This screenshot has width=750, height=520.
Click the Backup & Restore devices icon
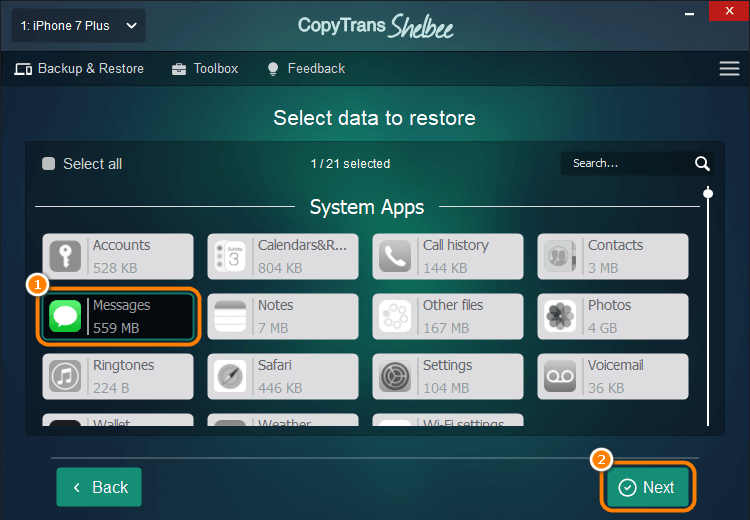23,69
